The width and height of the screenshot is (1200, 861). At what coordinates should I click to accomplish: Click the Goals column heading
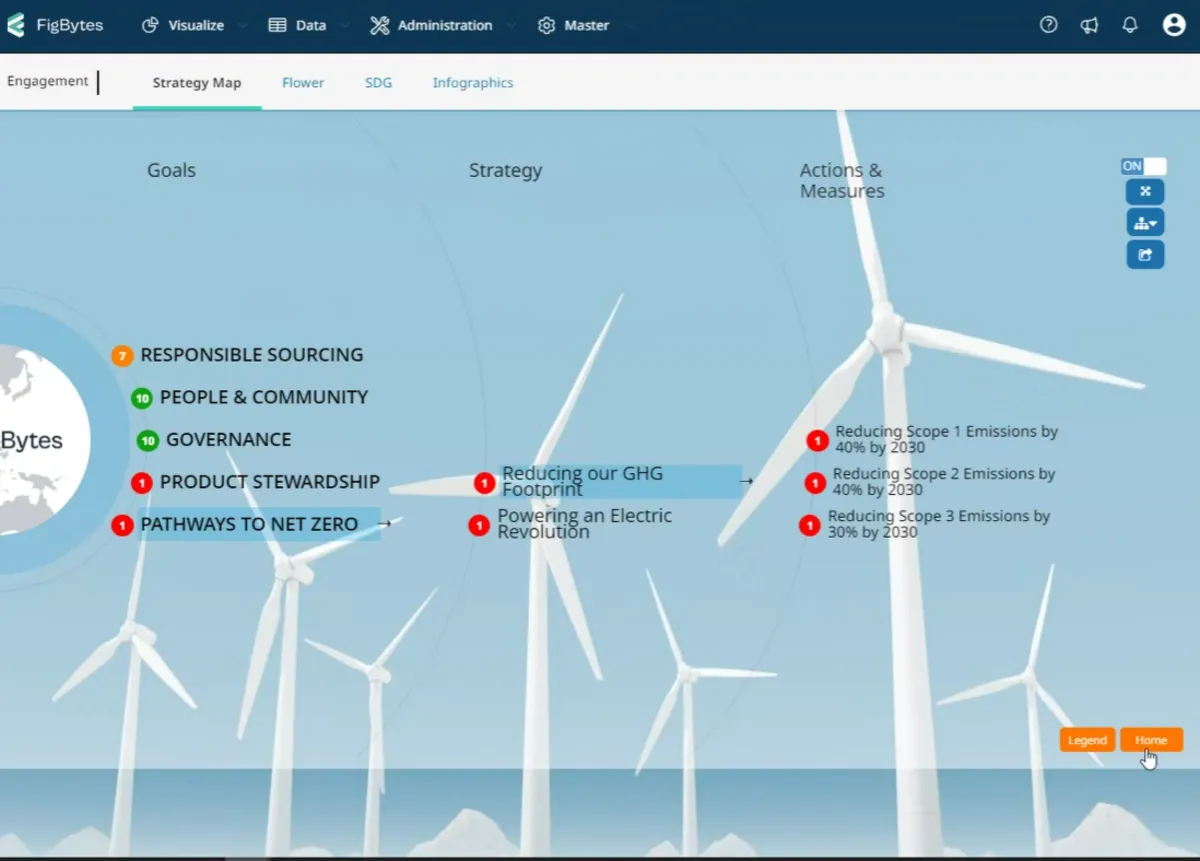171,170
